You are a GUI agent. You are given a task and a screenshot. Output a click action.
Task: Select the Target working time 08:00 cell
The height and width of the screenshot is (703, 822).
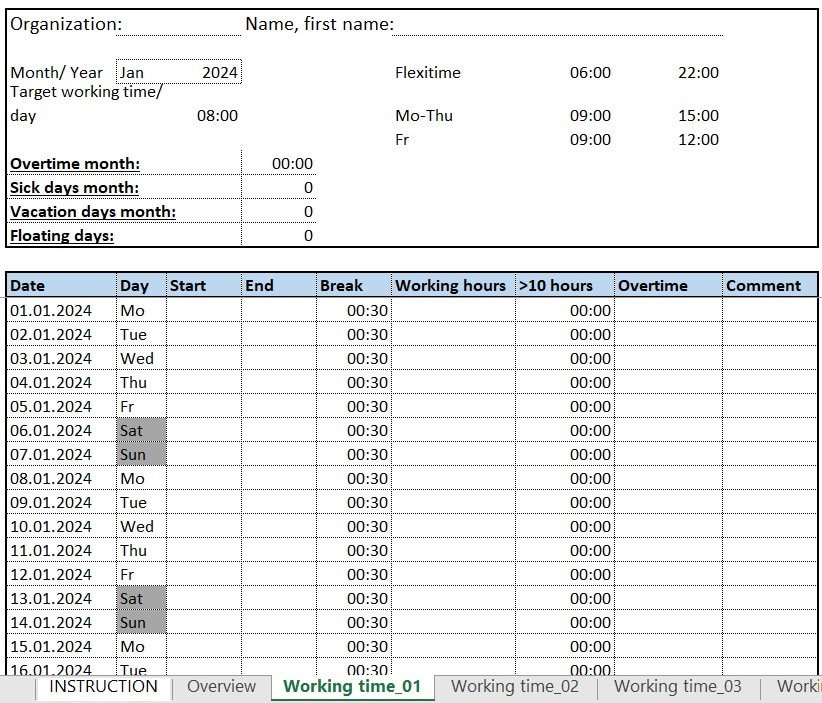(x=220, y=115)
